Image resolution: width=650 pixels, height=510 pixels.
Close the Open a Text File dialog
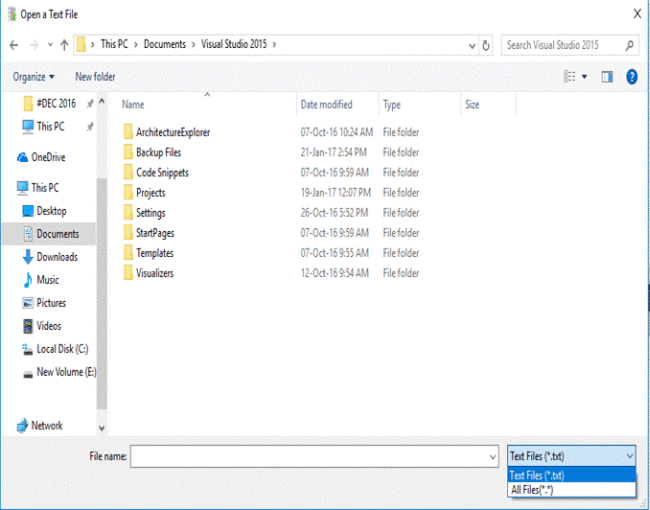click(x=637, y=14)
